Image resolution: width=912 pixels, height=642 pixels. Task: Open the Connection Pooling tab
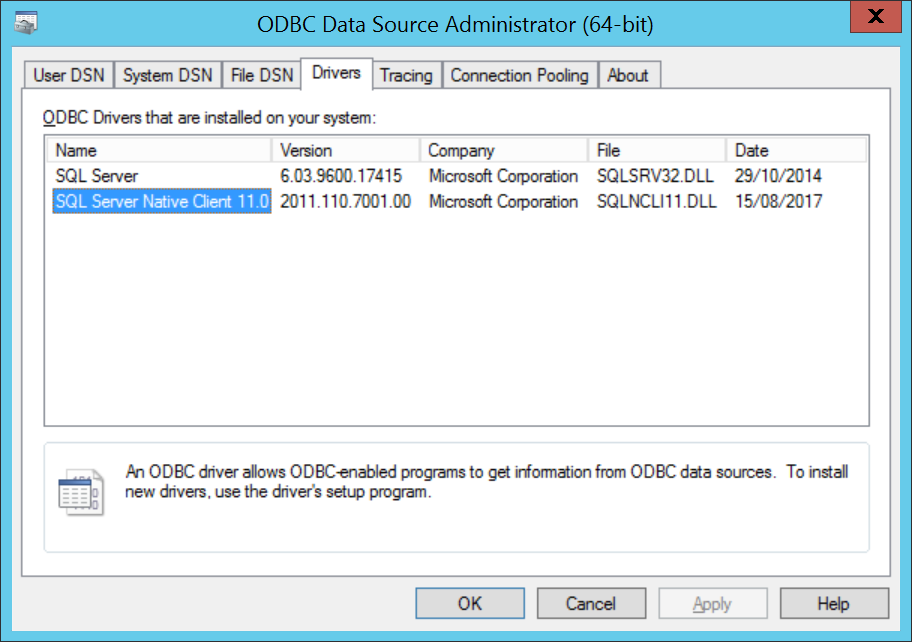coord(519,75)
